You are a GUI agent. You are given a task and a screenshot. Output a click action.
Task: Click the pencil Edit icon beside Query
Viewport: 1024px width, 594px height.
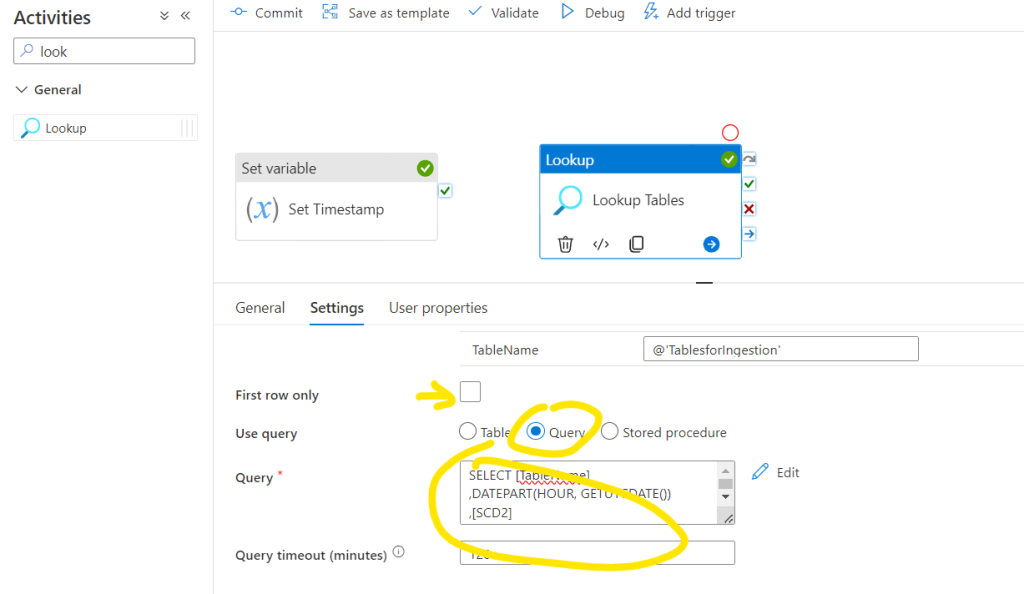tap(761, 472)
